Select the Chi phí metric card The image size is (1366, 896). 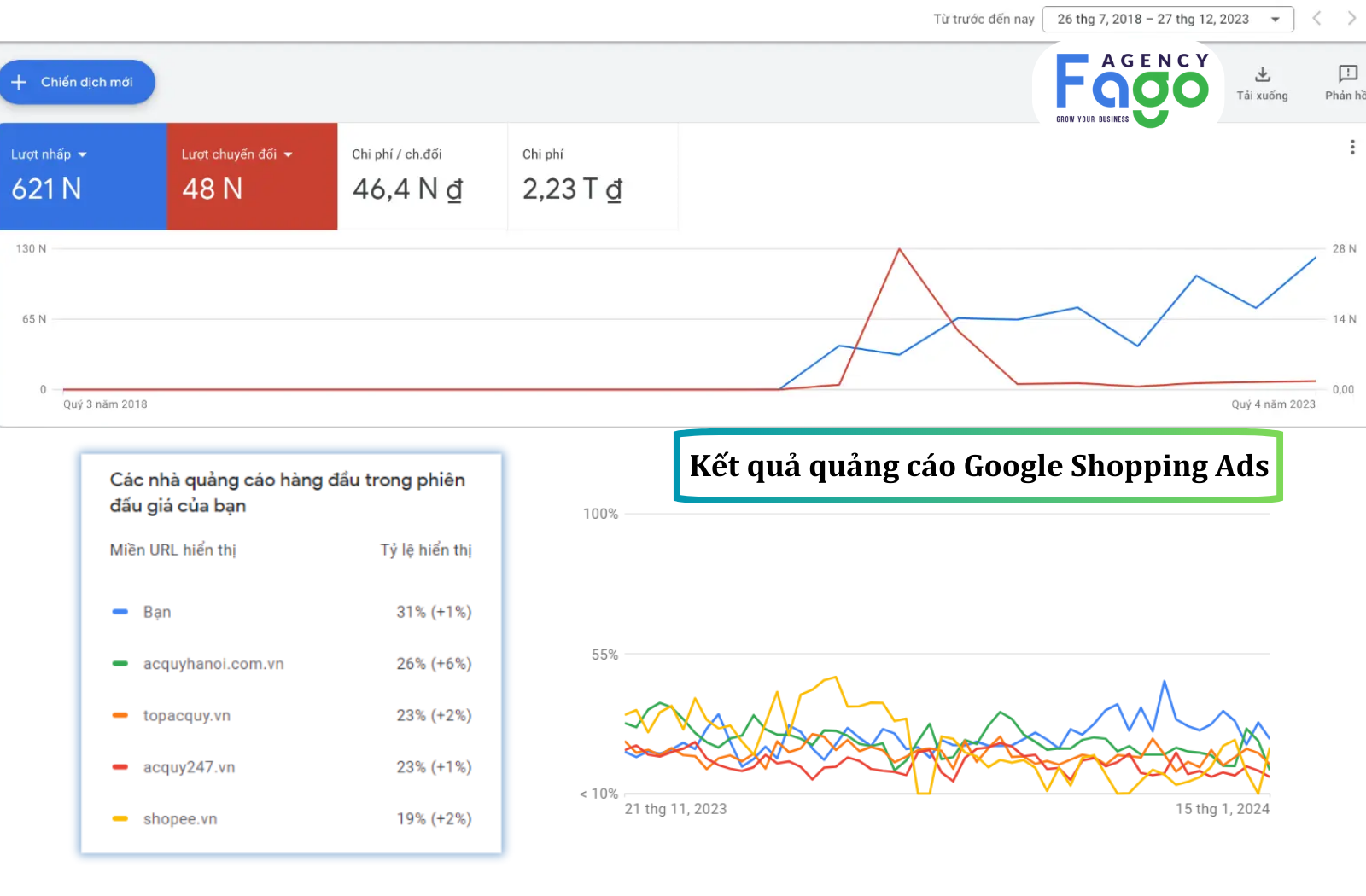[x=593, y=177]
